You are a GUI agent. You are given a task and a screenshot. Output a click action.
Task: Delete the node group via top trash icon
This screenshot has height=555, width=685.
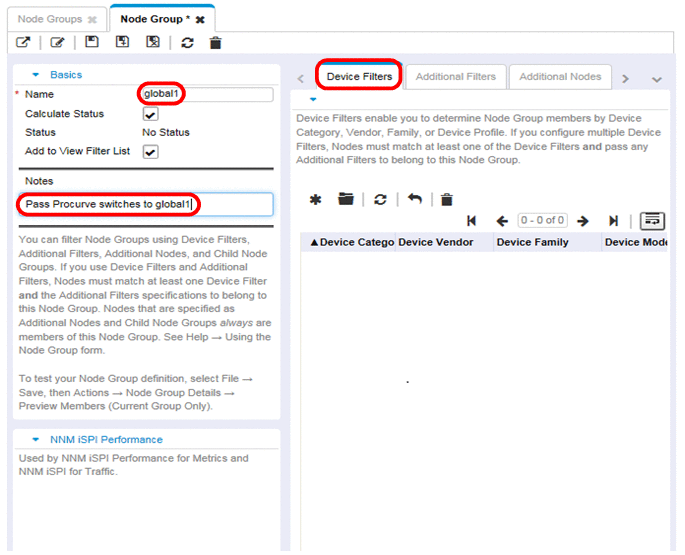point(215,42)
